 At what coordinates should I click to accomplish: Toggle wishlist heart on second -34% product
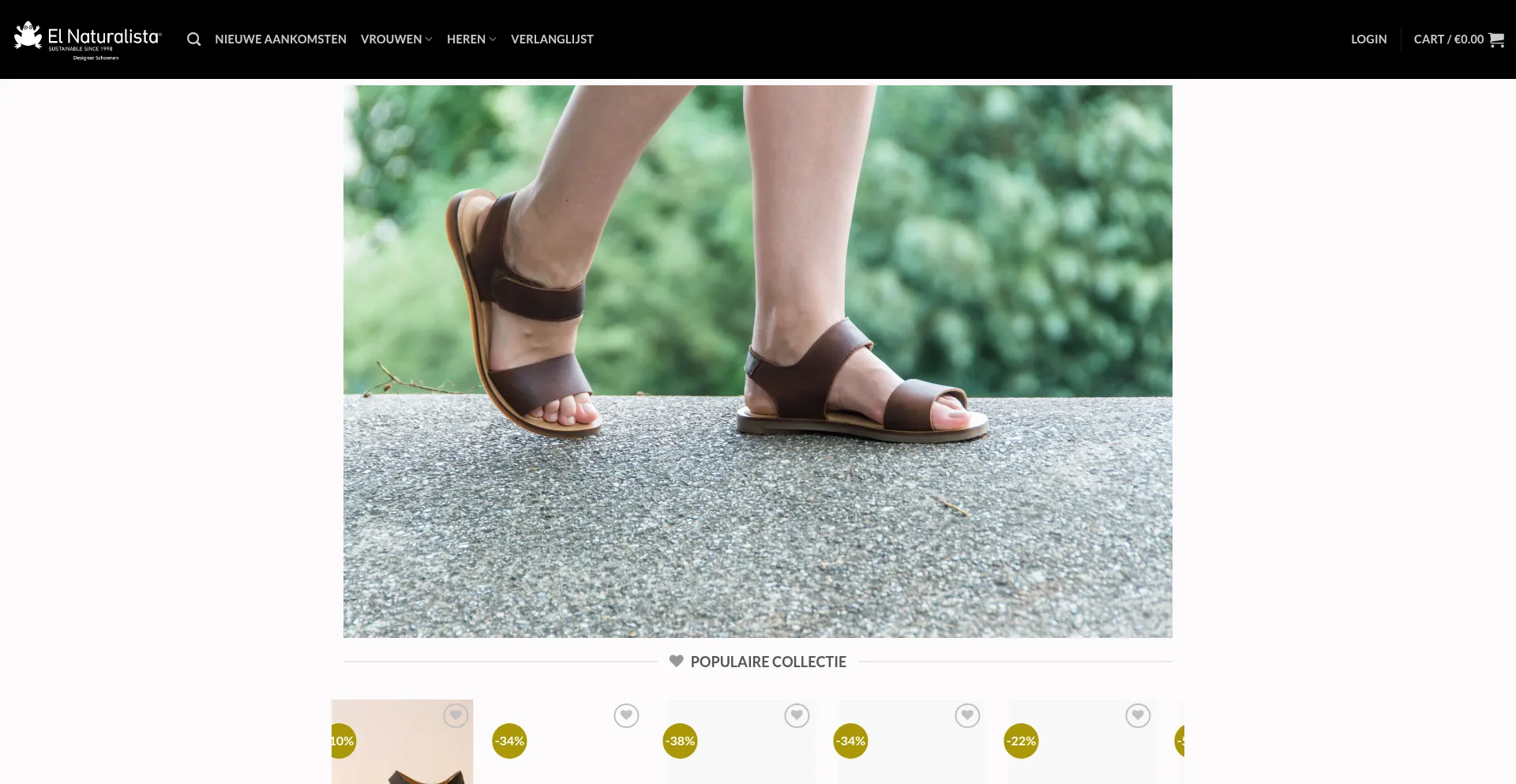click(x=967, y=716)
